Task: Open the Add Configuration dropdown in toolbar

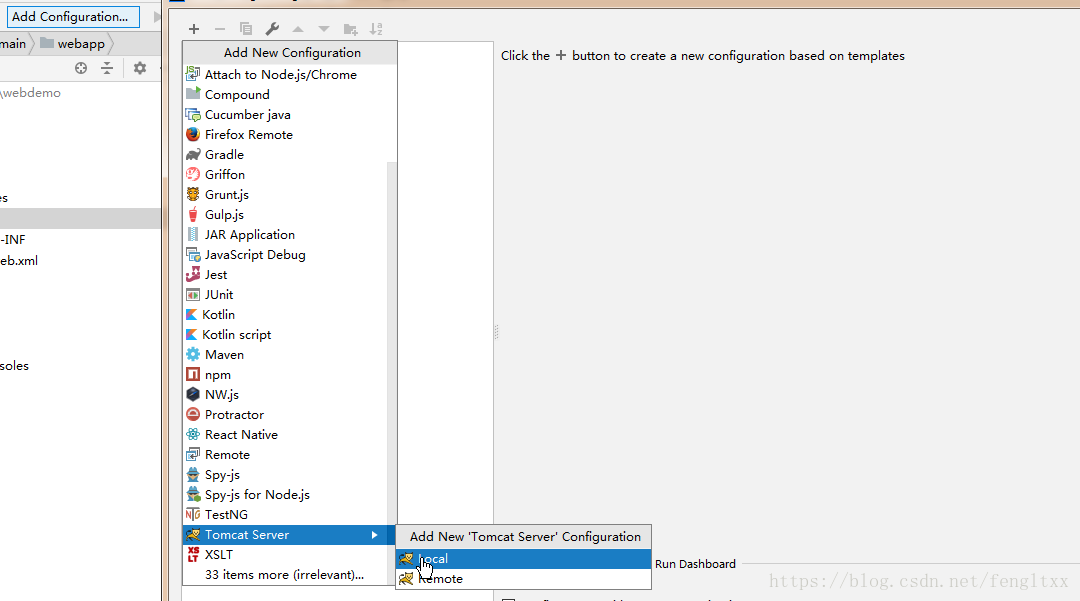Action: [x=73, y=17]
